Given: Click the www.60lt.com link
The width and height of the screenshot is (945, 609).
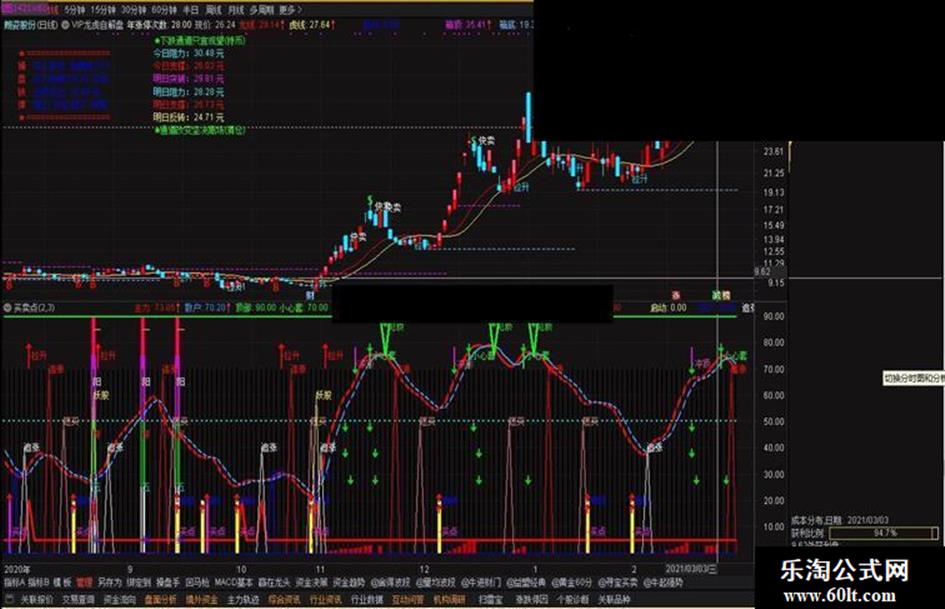Looking at the screenshot, I should [840, 596].
